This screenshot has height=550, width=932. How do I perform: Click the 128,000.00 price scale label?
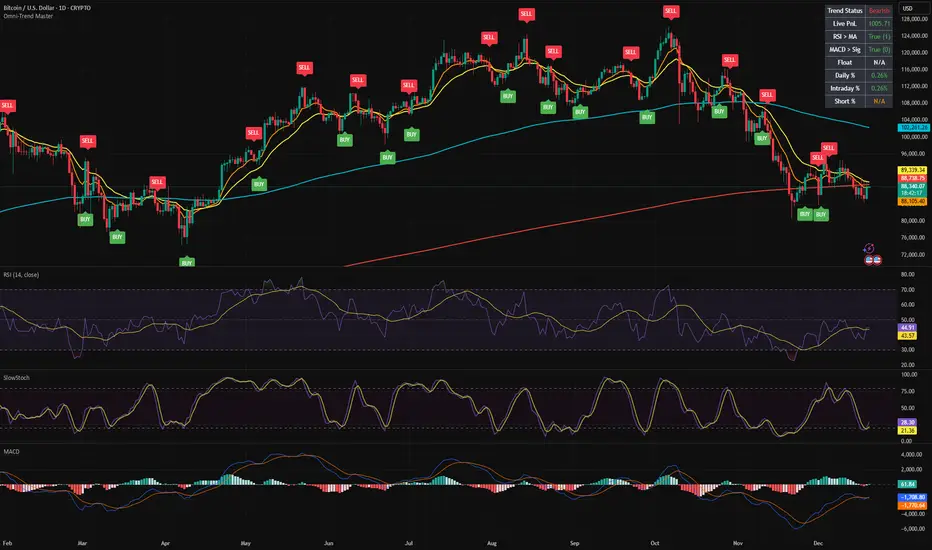tap(914, 19)
